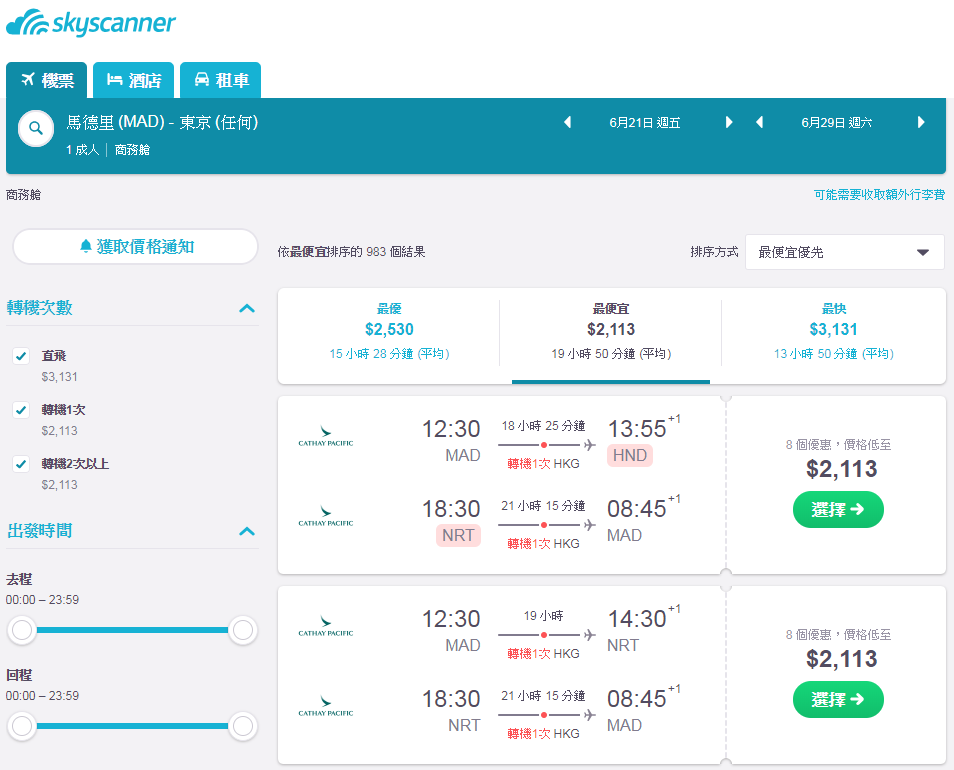The image size is (954, 770).
Task: Click the 去程 departure time slider left handle
Action: coord(22,630)
